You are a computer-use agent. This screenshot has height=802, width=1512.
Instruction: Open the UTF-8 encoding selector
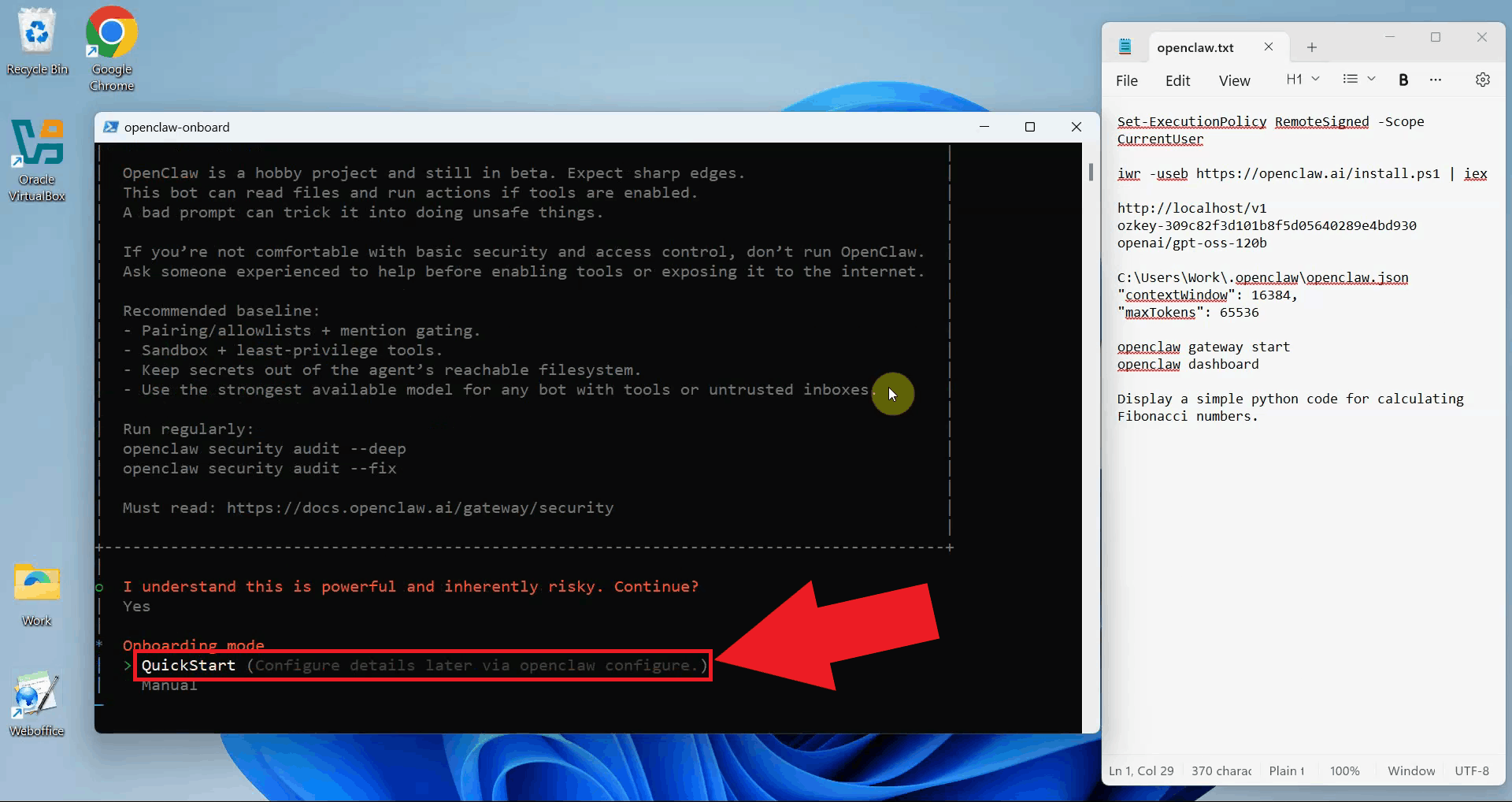[1471, 770]
